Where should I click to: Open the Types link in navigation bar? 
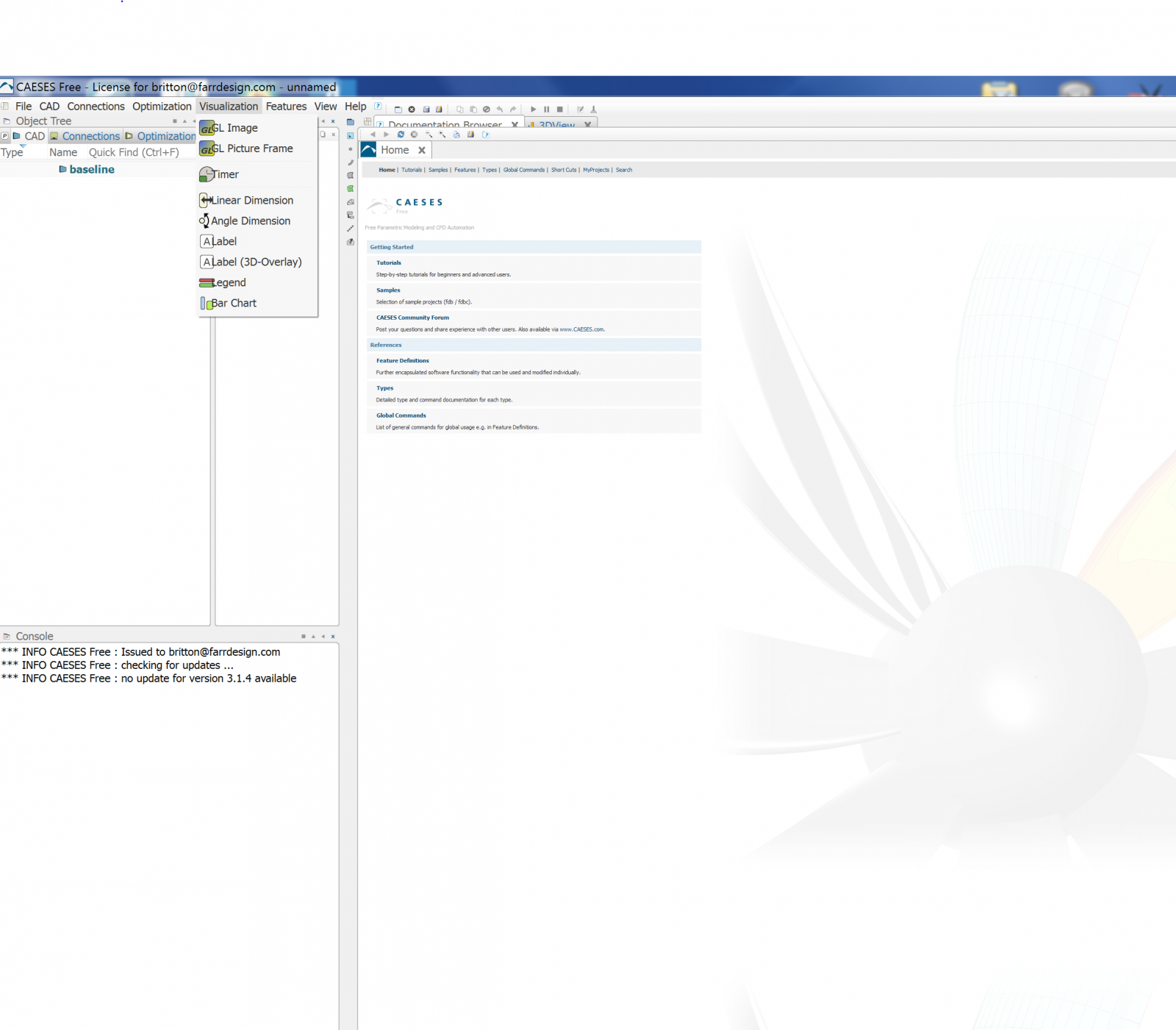coord(490,170)
